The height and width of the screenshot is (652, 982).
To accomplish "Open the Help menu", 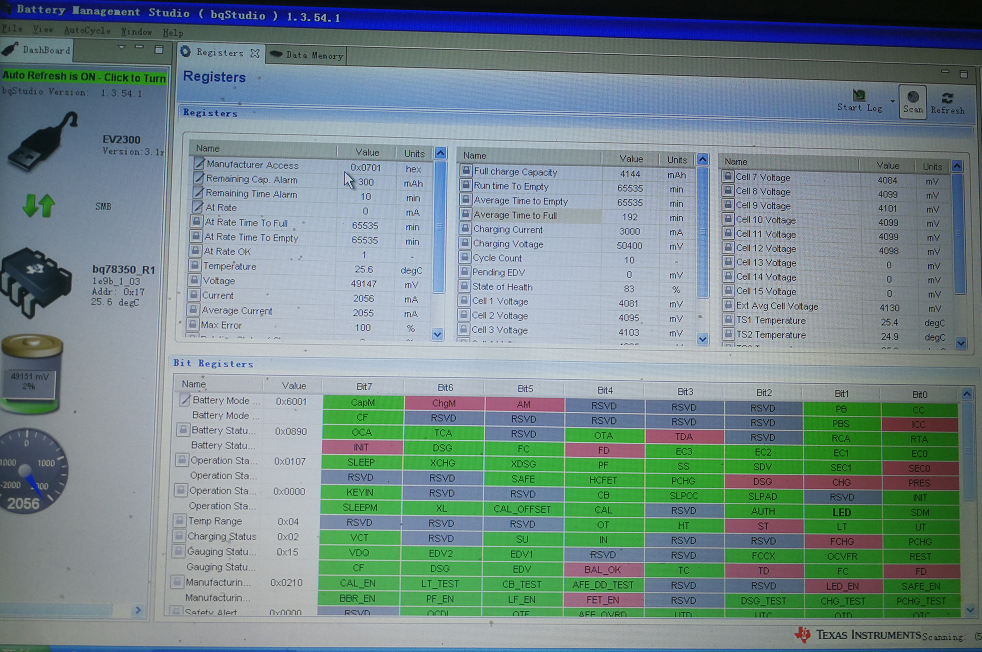I will [173, 33].
